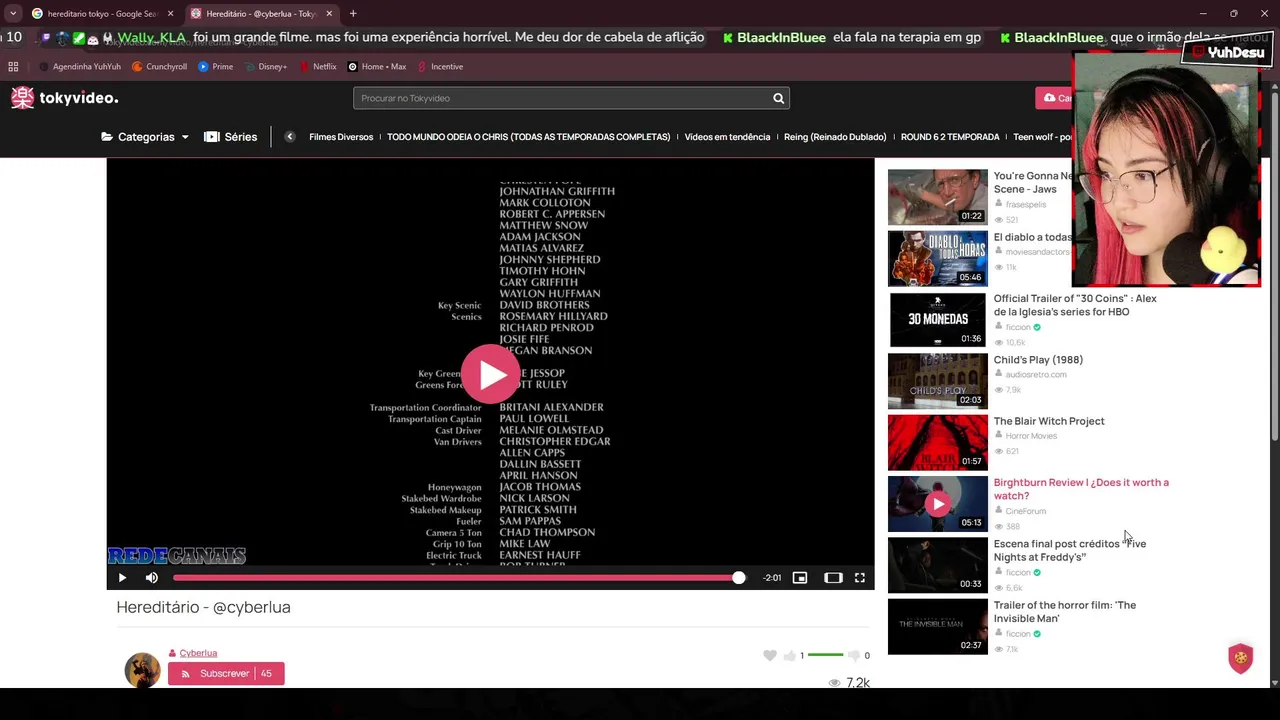Viewport: 1280px width, 720px height.
Task: Click the thumbs down dislike icon
Action: pyautogui.click(x=853, y=656)
